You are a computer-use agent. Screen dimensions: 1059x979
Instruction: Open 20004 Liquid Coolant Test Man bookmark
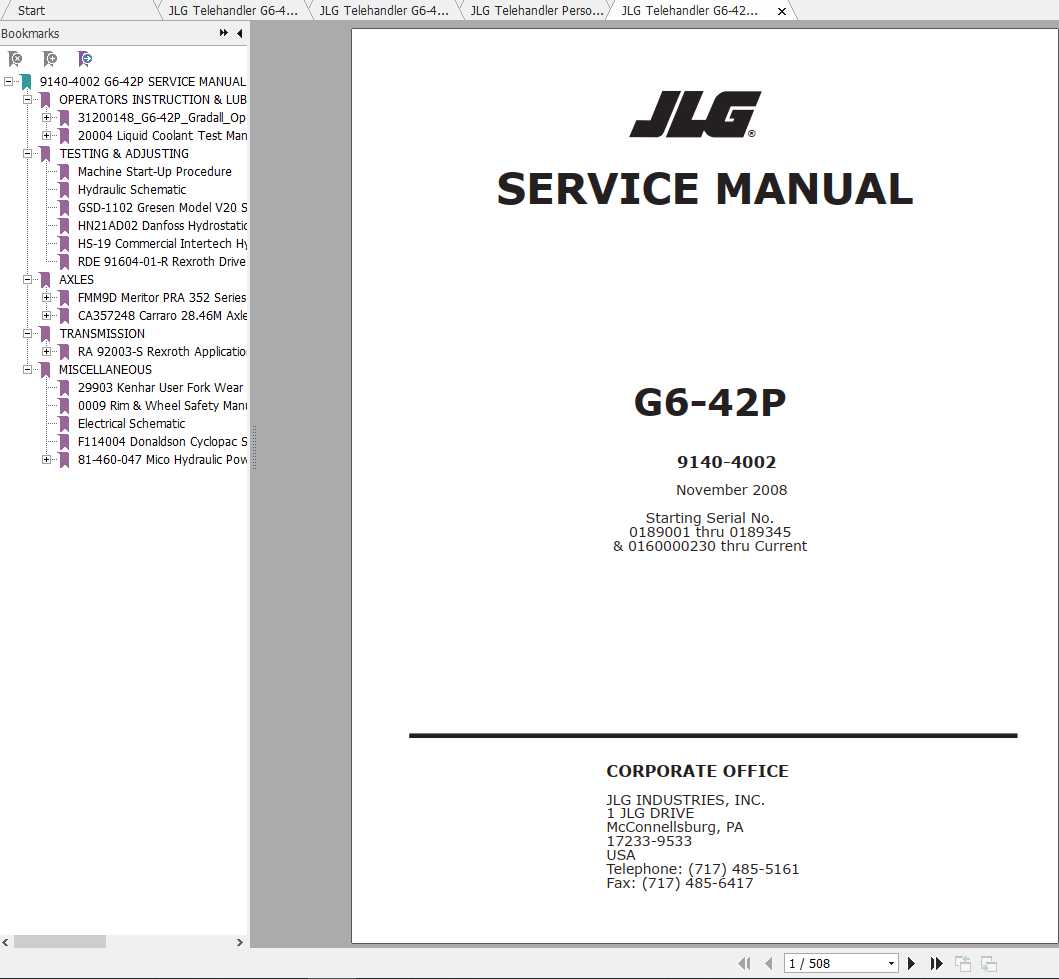click(x=162, y=136)
